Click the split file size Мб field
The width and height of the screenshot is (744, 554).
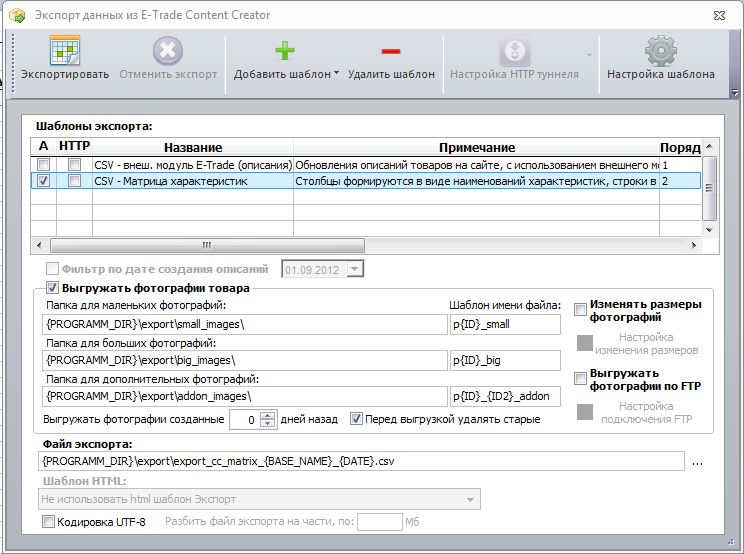click(380, 522)
